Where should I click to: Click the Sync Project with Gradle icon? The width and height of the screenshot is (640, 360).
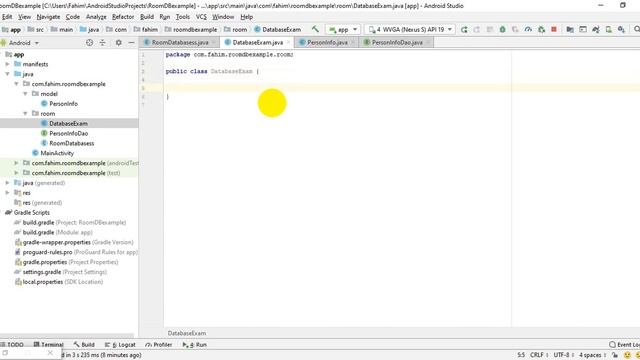pos(596,29)
